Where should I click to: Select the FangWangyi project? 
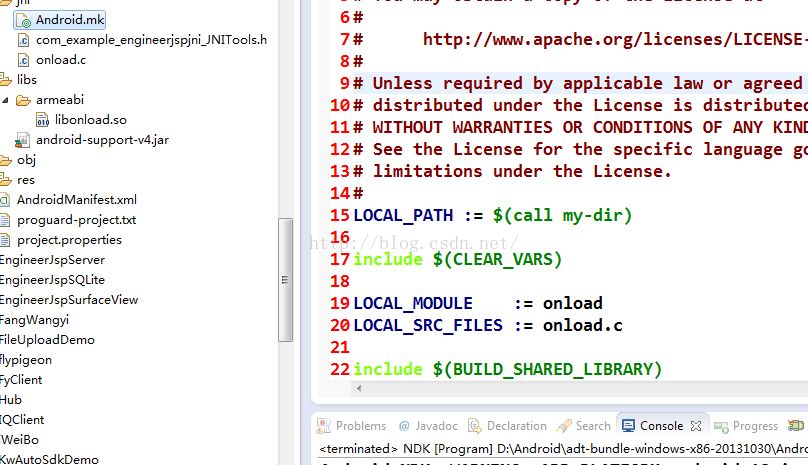(x=34, y=320)
